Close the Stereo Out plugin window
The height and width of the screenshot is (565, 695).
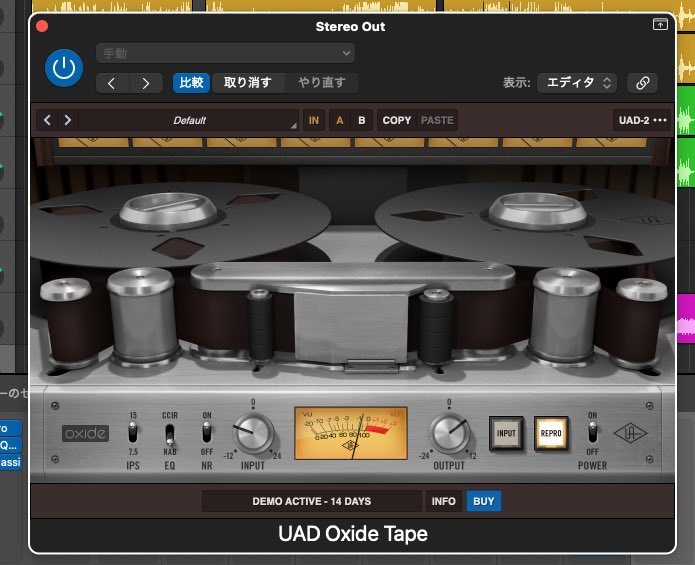pos(42,26)
